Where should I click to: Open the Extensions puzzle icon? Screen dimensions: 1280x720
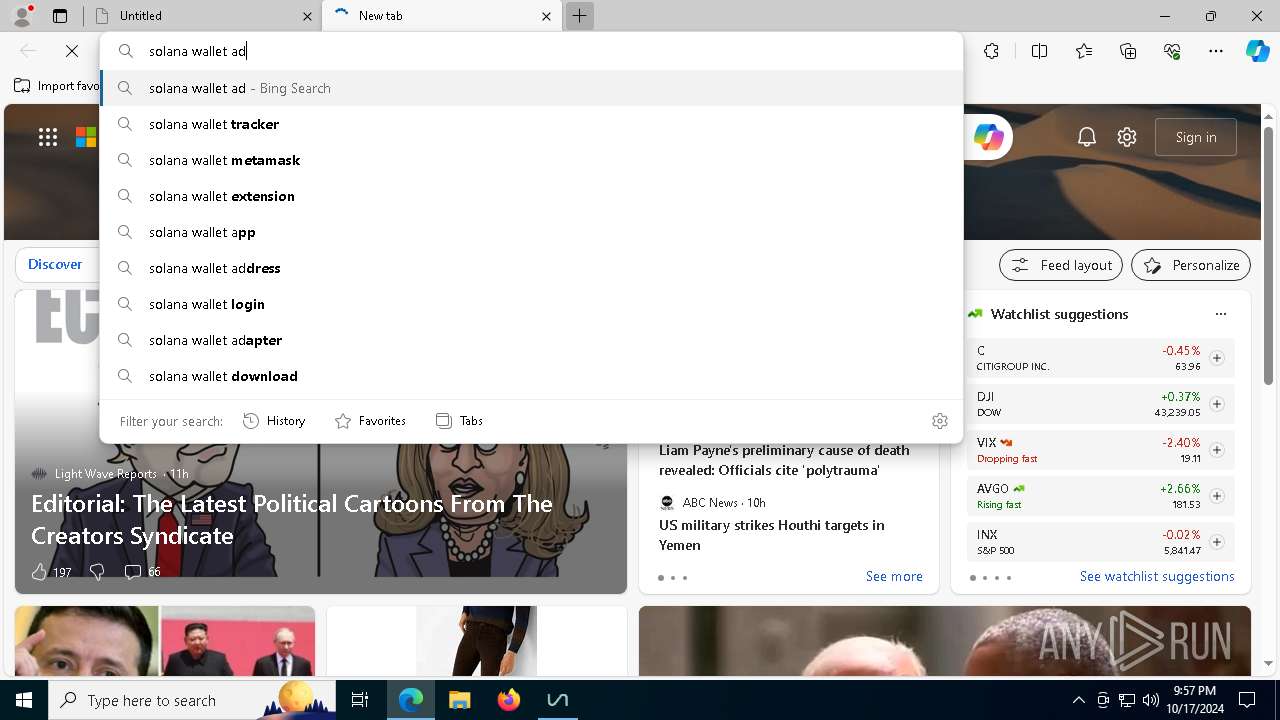pos(991,51)
